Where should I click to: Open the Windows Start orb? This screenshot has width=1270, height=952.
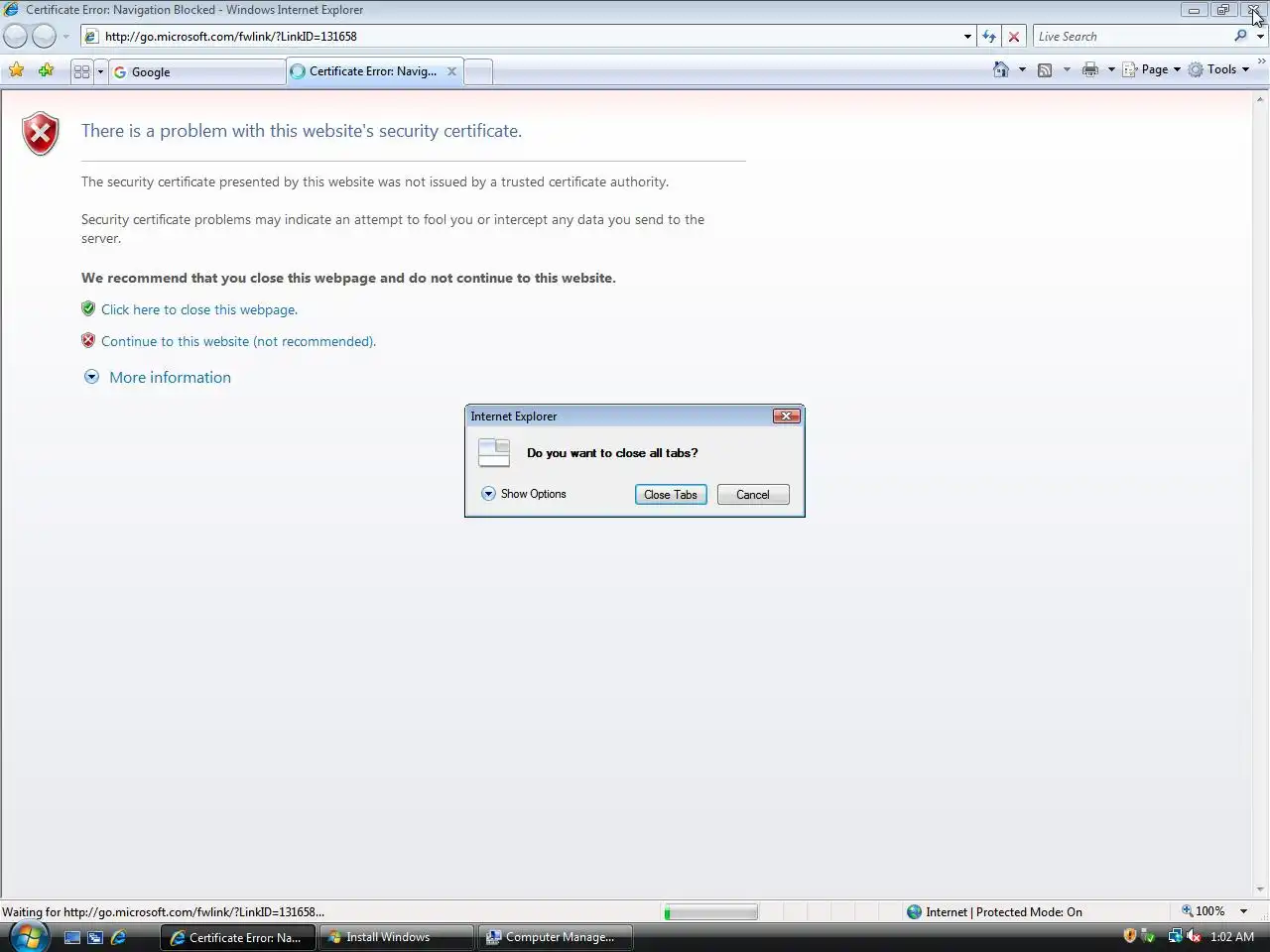[28, 937]
